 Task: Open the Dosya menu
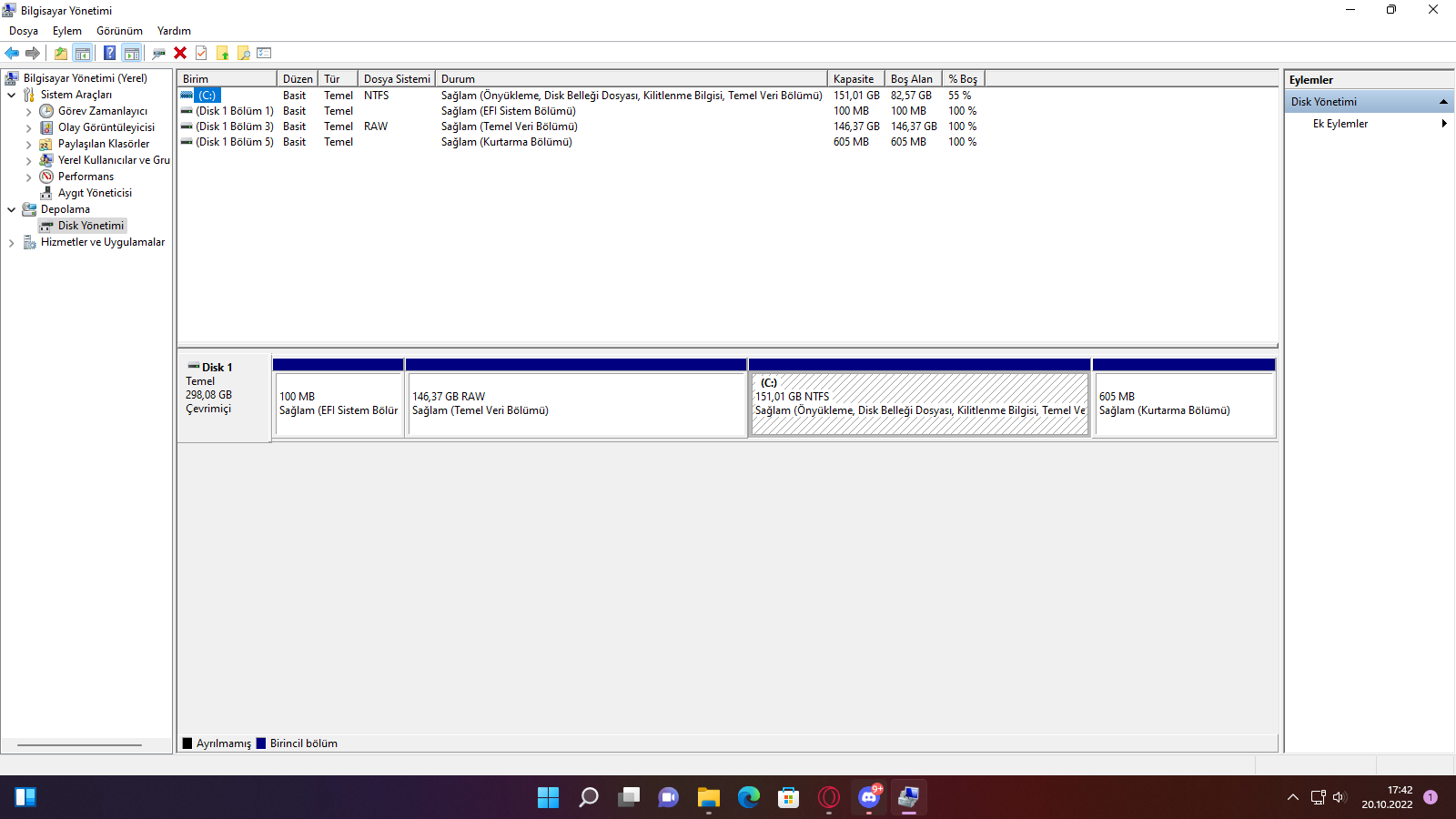tap(24, 31)
